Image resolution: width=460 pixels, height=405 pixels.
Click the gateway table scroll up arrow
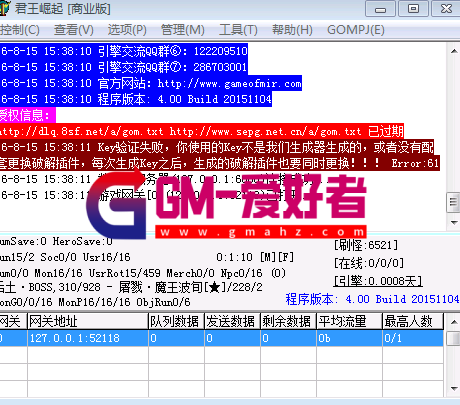[454, 322]
